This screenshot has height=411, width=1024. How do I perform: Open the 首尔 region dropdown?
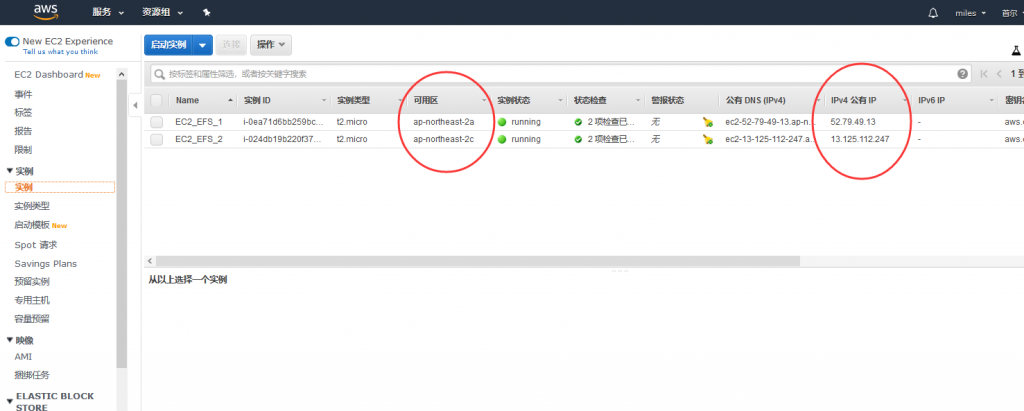[x=1012, y=13]
